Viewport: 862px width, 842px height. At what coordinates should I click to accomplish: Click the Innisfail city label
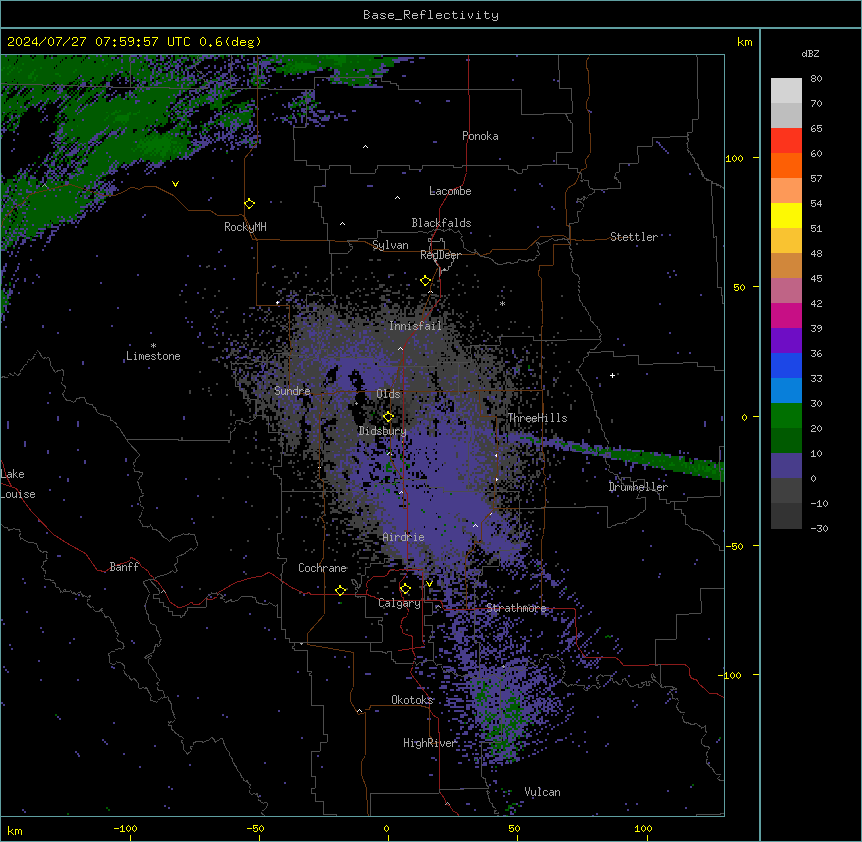coord(415,326)
